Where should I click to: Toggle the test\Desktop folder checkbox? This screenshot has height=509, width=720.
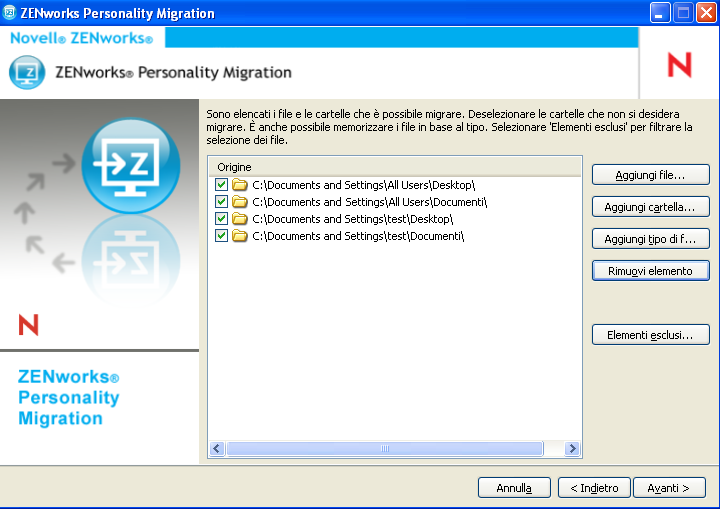[221, 219]
